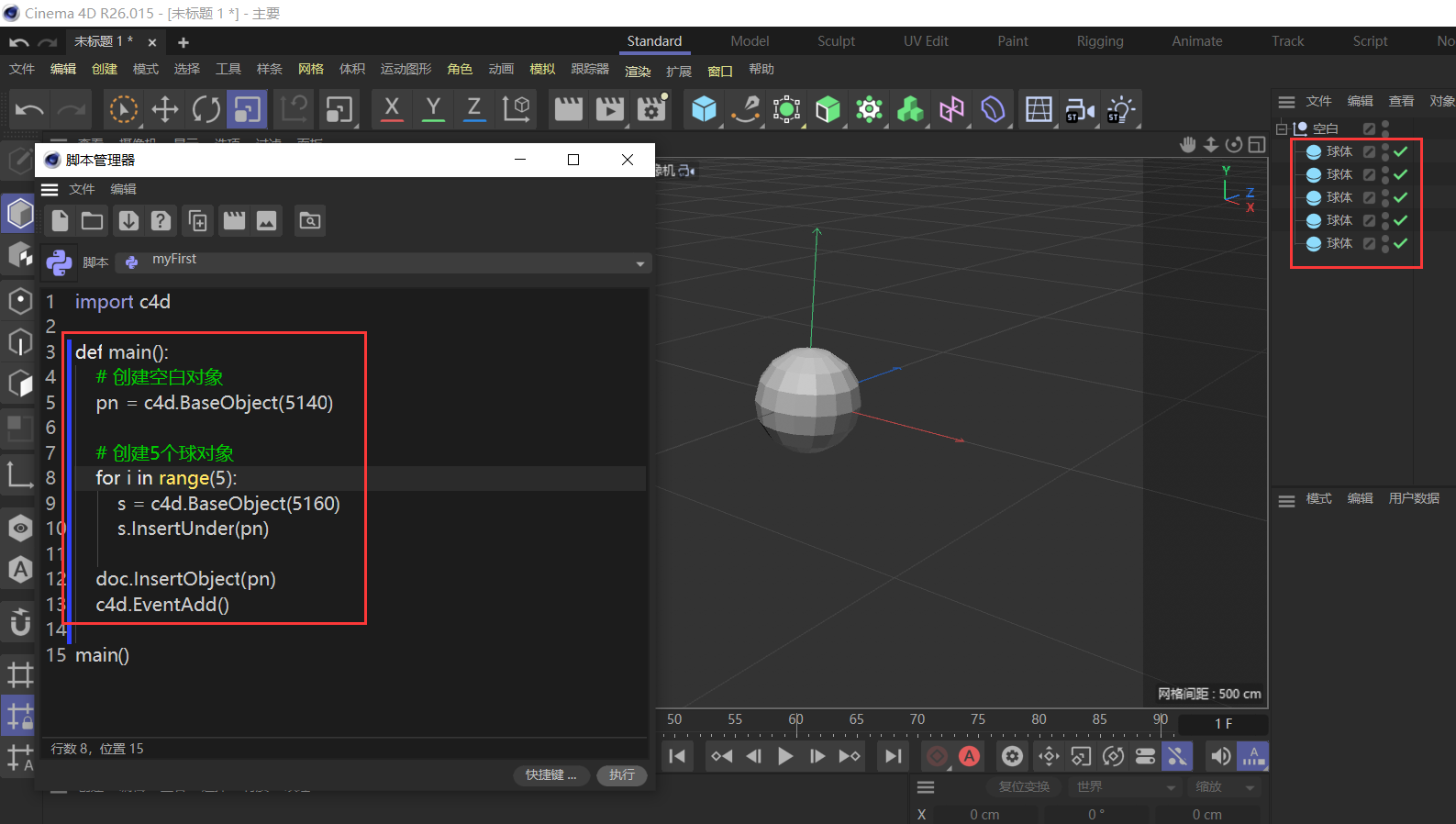The width and height of the screenshot is (1456, 824).
Task: Toggle Autokeying red A button
Action: point(969,756)
